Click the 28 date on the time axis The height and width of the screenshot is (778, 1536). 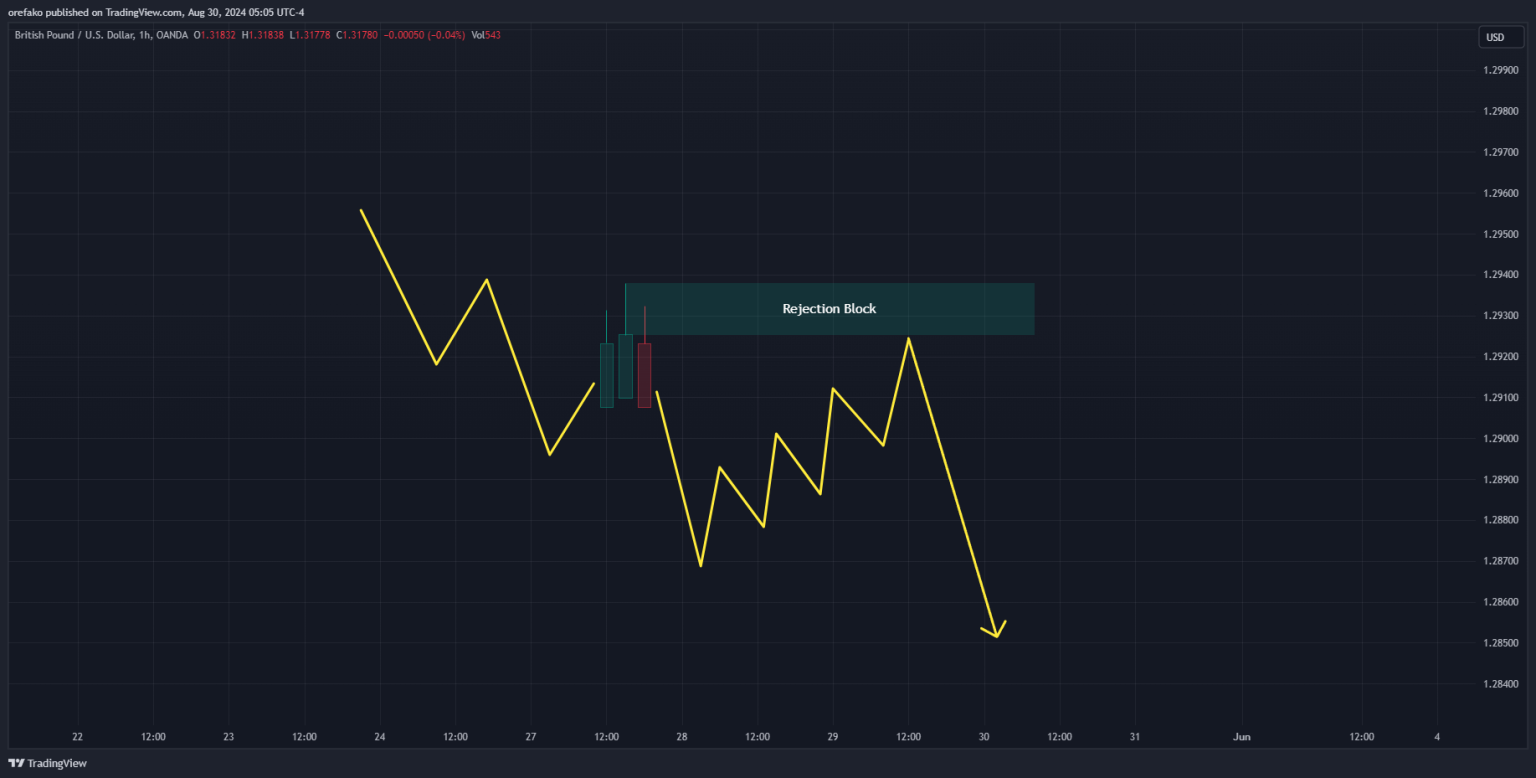(x=682, y=736)
